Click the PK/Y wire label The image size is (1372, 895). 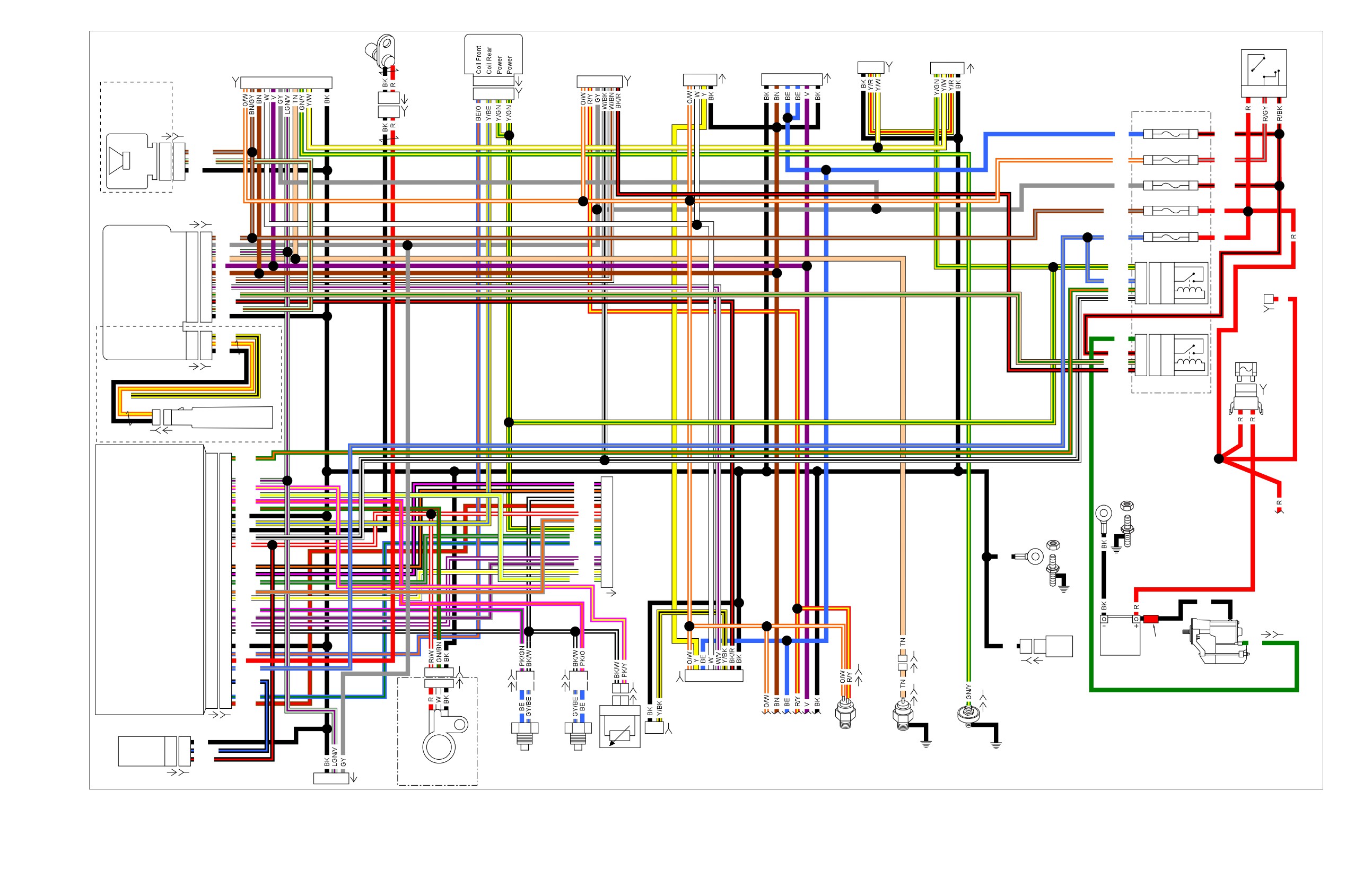pos(624,670)
